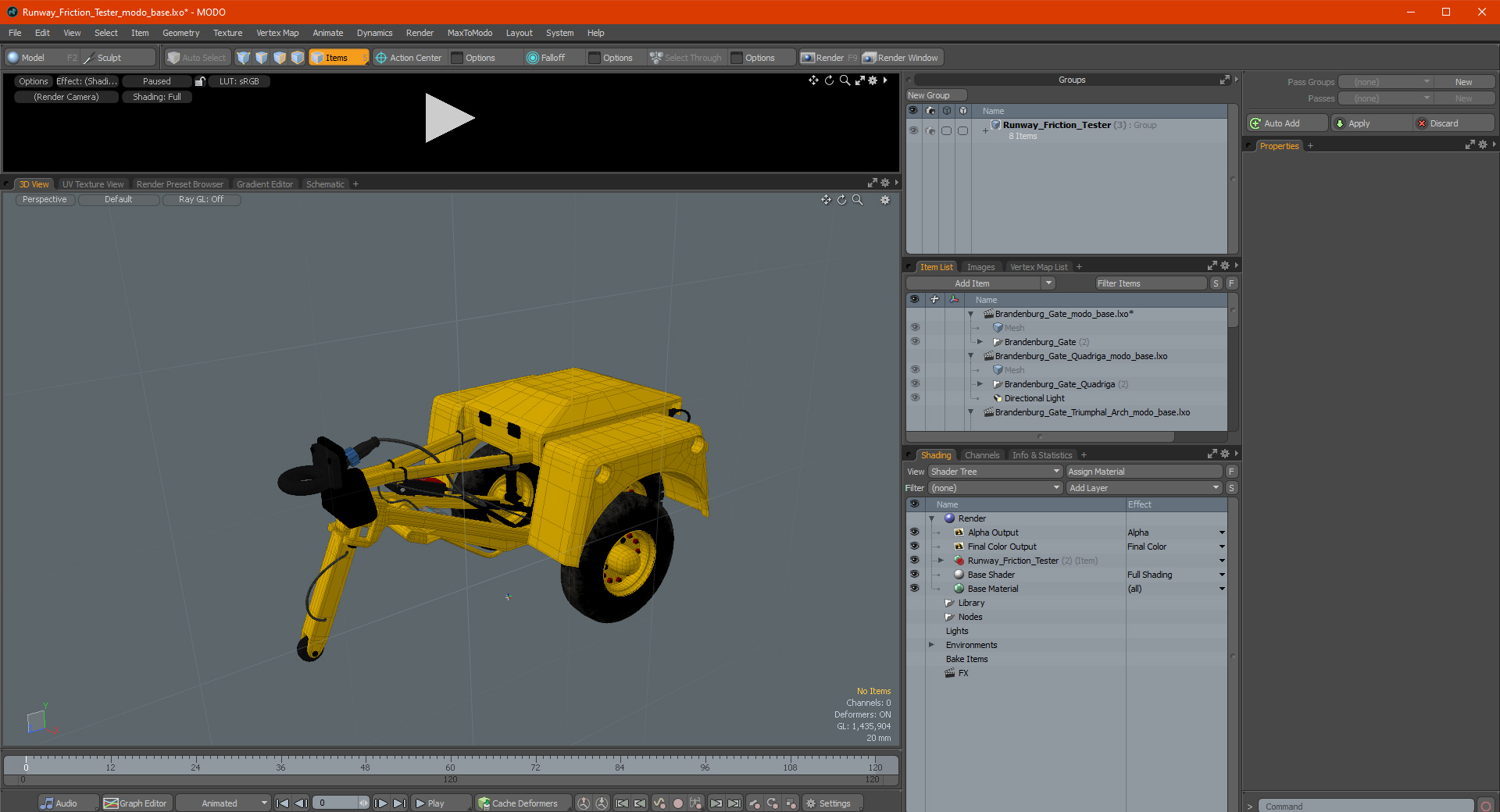Step to next frame
Image resolution: width=1500 pixels, height=812 pixels.
380,803
